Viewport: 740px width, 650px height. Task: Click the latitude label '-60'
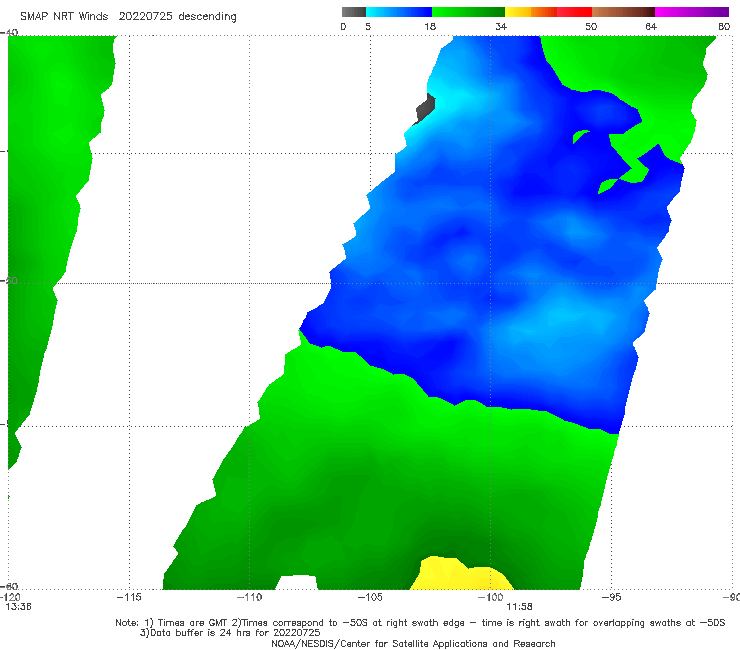[x=9, y=586]
